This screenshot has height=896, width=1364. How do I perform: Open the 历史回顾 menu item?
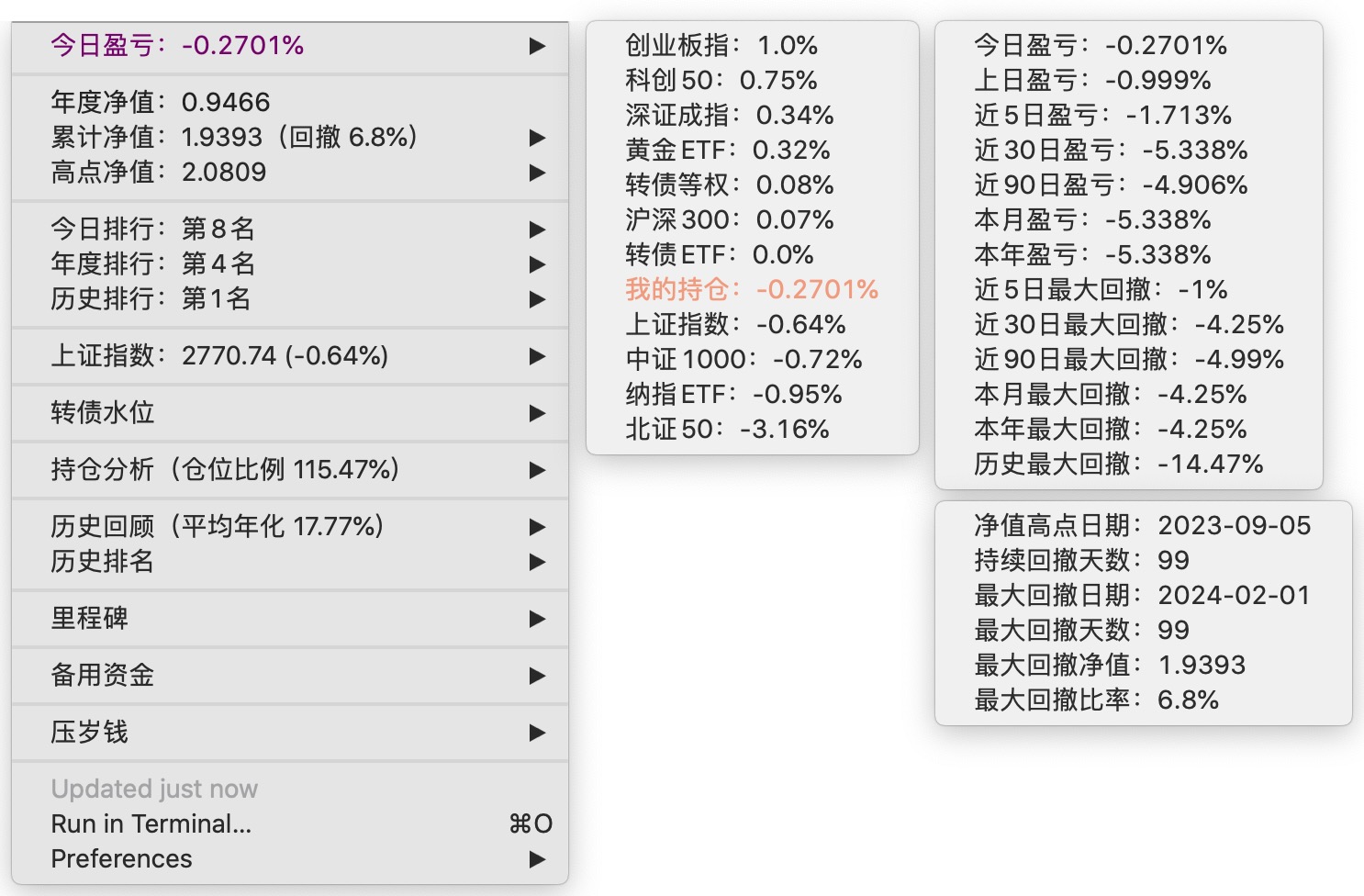217,526
